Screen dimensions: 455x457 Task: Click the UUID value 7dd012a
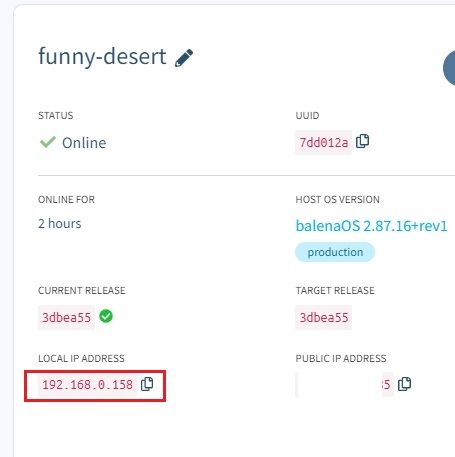pyautogui.click(x=324, y=143)
